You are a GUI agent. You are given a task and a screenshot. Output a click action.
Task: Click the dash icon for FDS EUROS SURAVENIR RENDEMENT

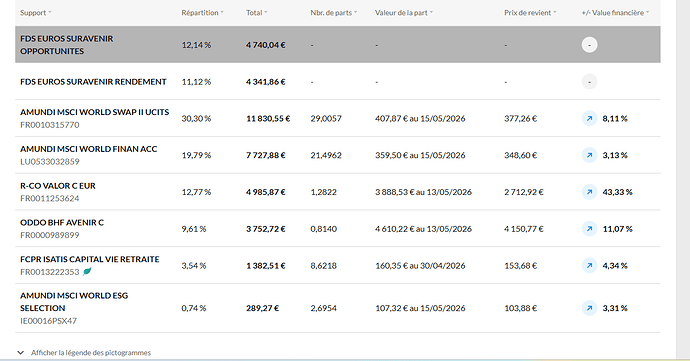coord(589,82)
